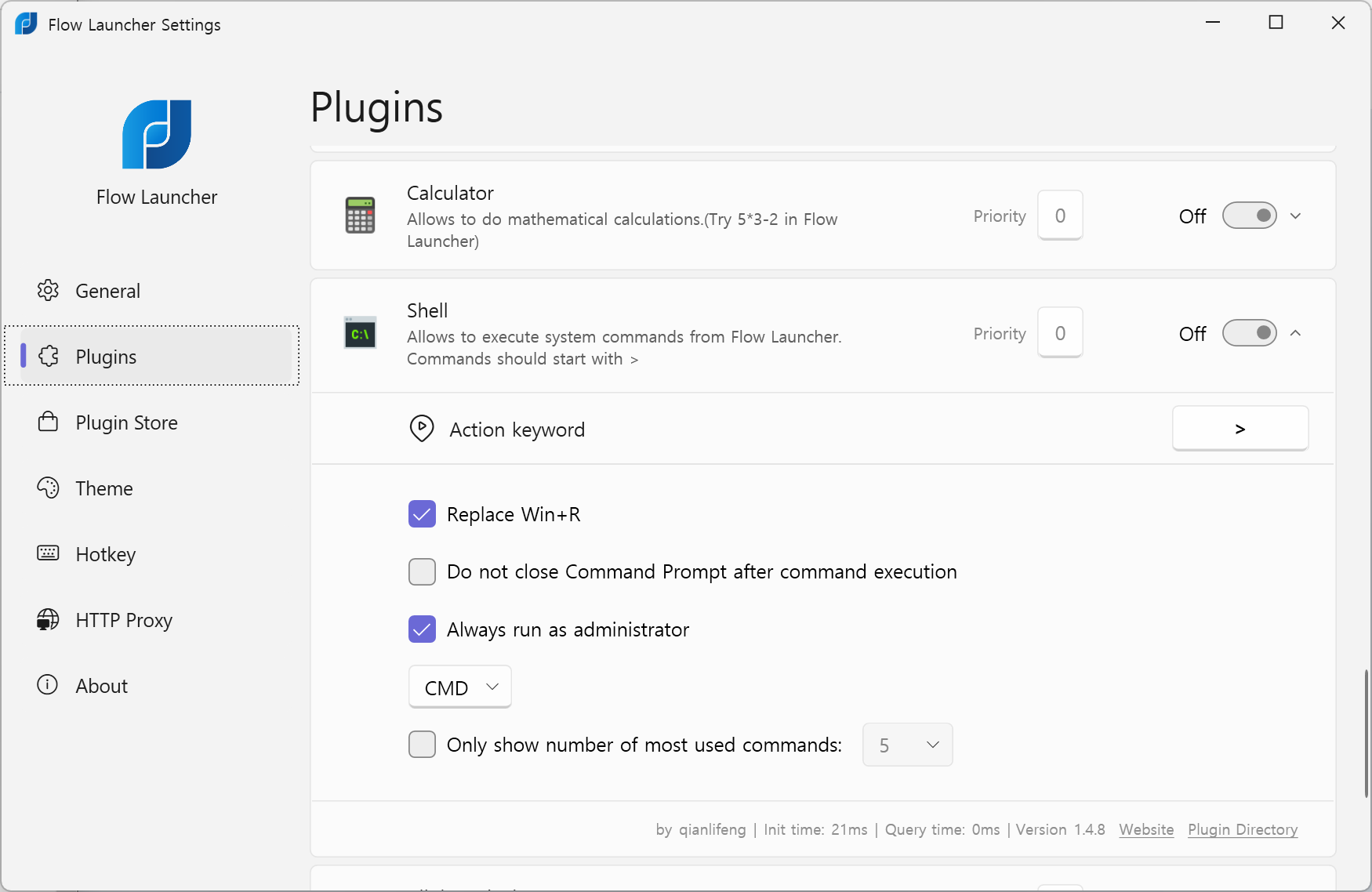1372x892 pixels.
Task: Click the Shell plugin terminal icon
Action: [360, 332]
